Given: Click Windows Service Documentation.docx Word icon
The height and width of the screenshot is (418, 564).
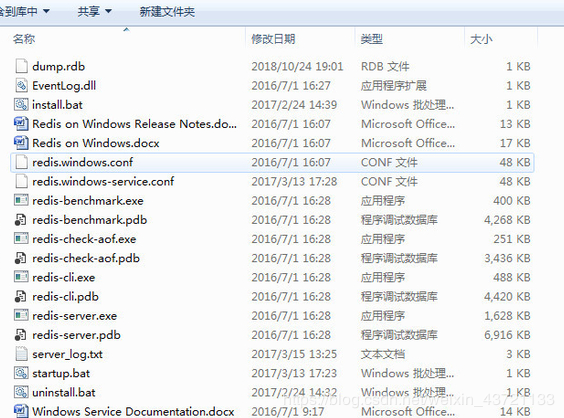Looking at the screenshot, I should pyautogui.click(x=21, y=411).
